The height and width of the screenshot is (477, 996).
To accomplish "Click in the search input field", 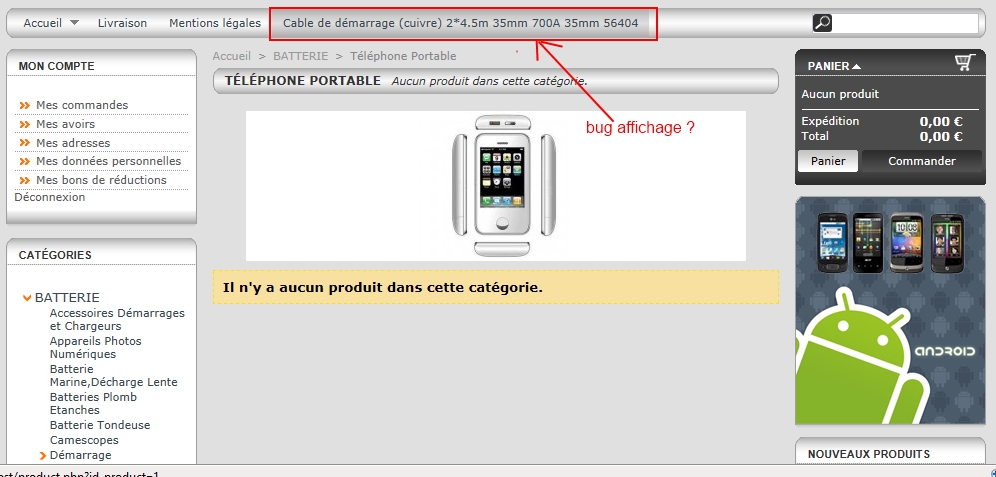I will pos(905,23).
